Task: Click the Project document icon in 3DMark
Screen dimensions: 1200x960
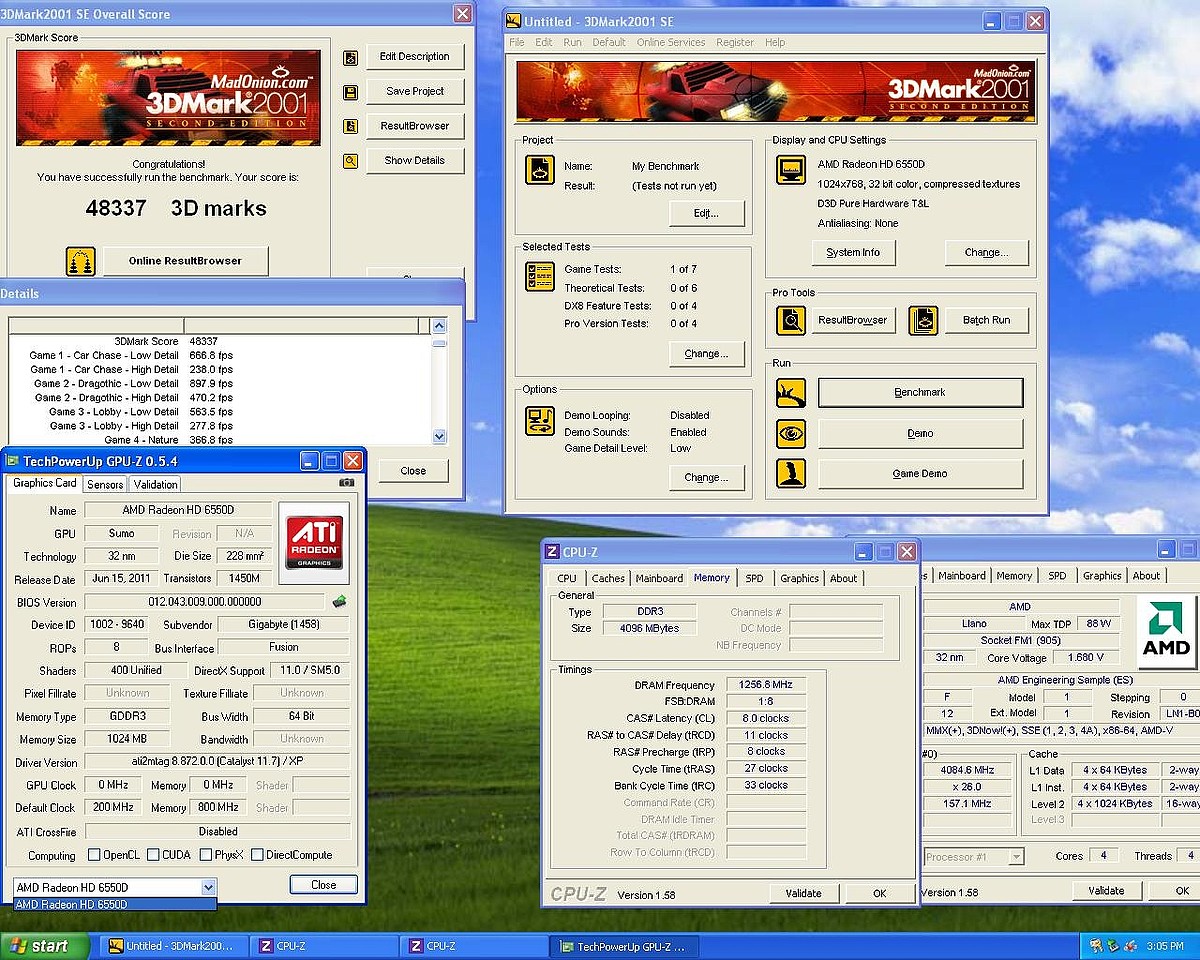Action: pyautogui.click(x=540, y=169)
